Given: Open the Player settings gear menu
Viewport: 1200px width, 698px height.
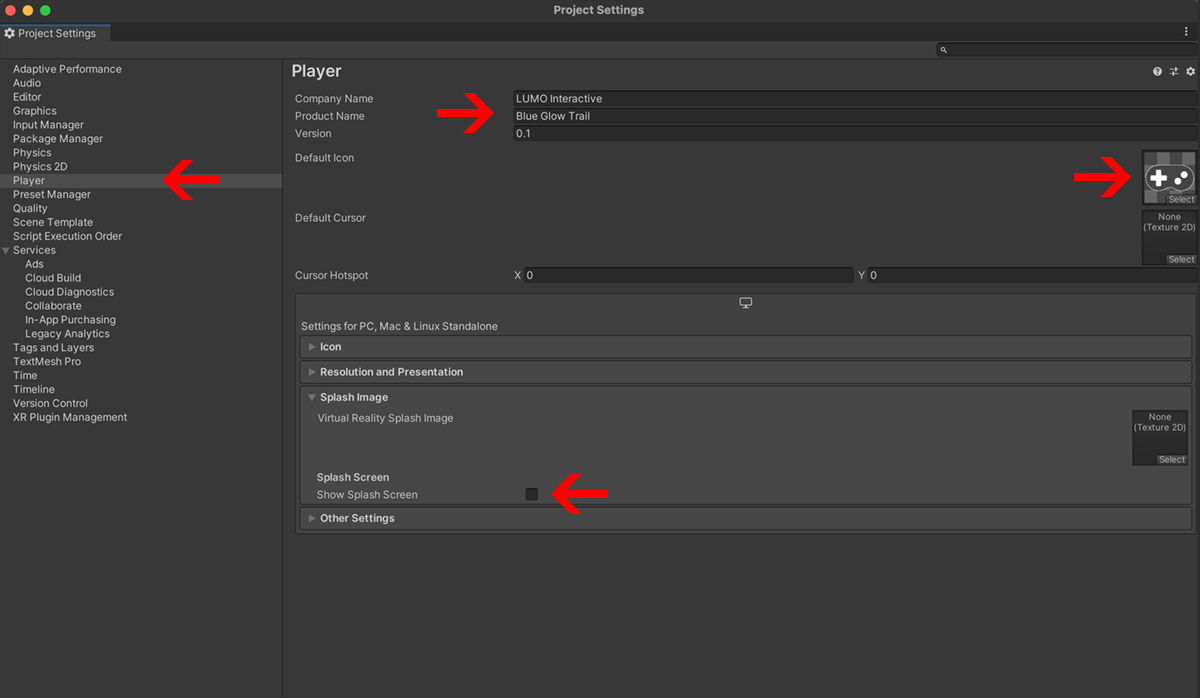Looking at the screenshot, I should click(1190, 72).
